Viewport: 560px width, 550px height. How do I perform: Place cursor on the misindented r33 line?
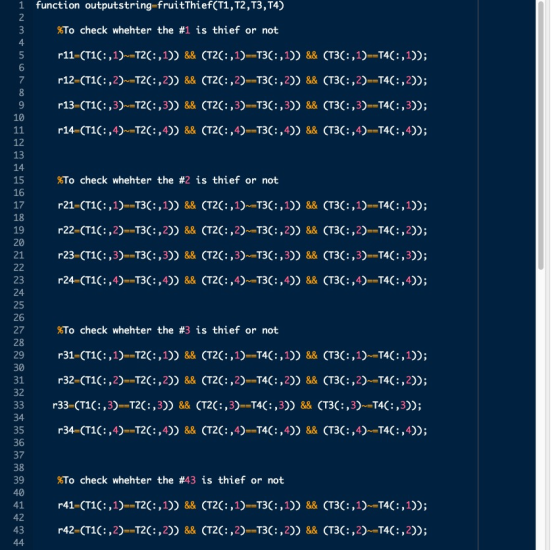[x=237, y=405]
